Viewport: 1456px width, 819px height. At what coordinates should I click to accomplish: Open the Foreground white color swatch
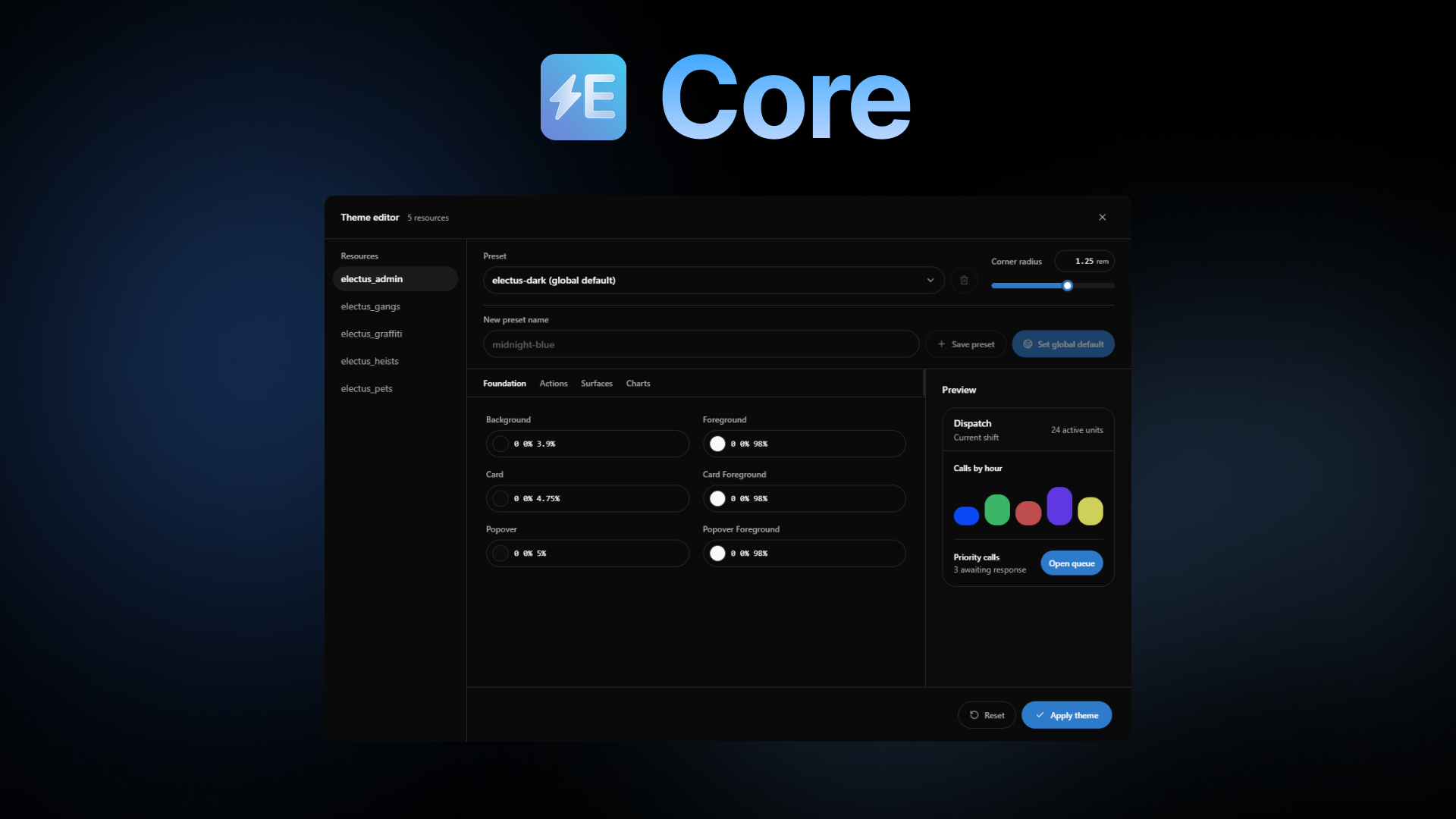point(717,444)
